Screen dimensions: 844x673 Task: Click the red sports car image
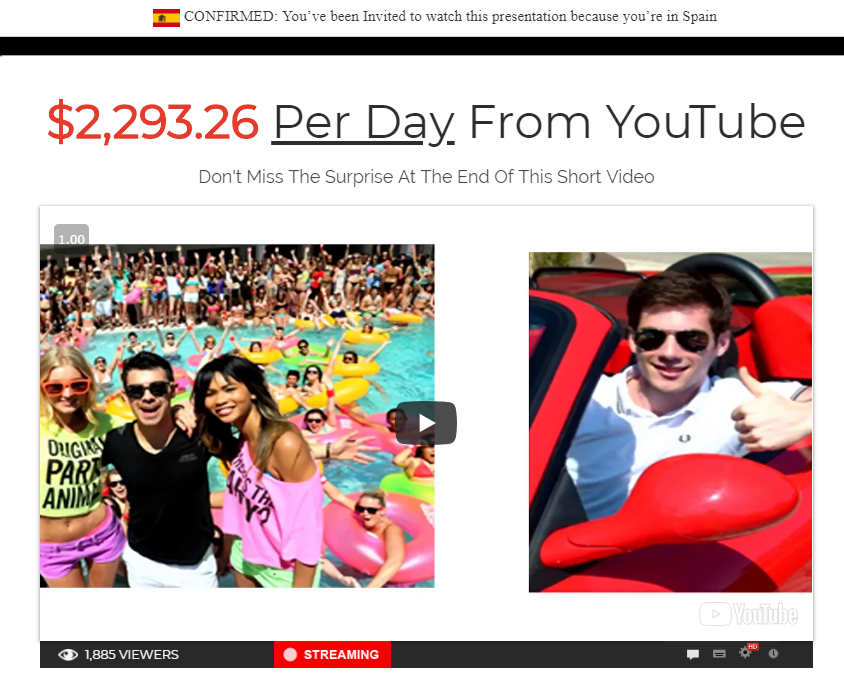(670, 422)
